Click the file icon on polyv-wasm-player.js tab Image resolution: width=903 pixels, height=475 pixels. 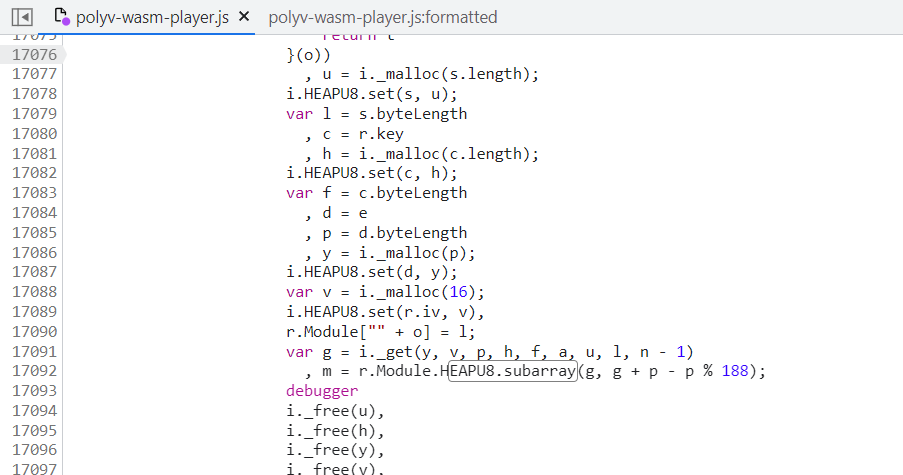62,17
